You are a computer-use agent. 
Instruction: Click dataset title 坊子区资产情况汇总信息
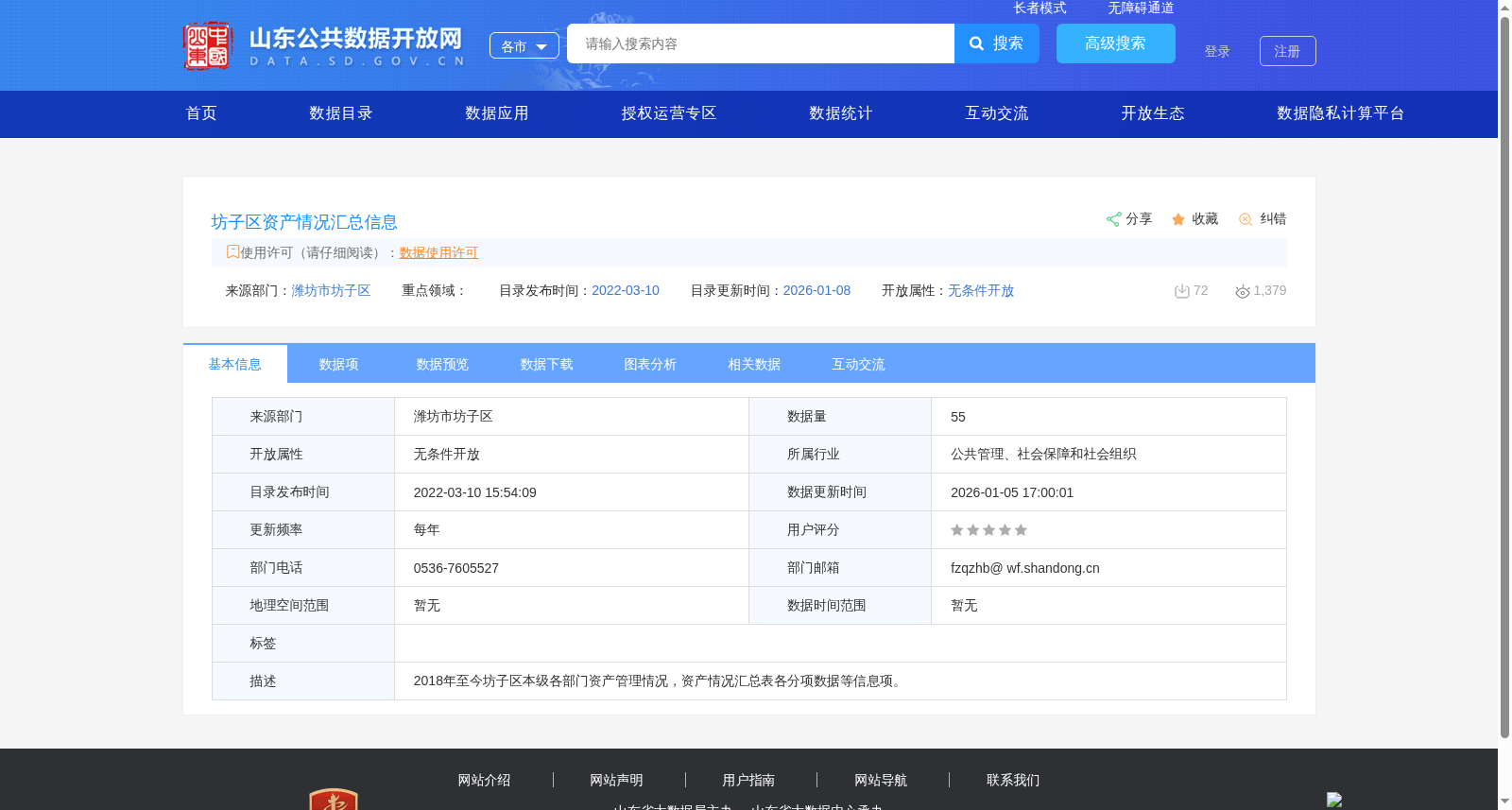pyautogui.click(x=304, y=222)
